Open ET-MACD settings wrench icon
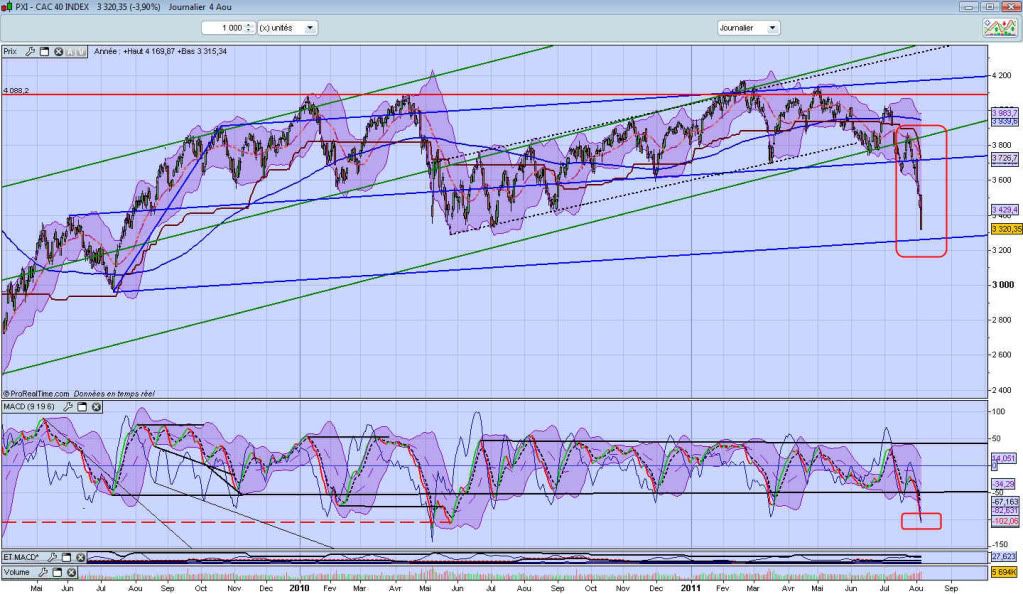Image resolution: width=1023 pixels, height=594 pixels. tap(52, 556)
